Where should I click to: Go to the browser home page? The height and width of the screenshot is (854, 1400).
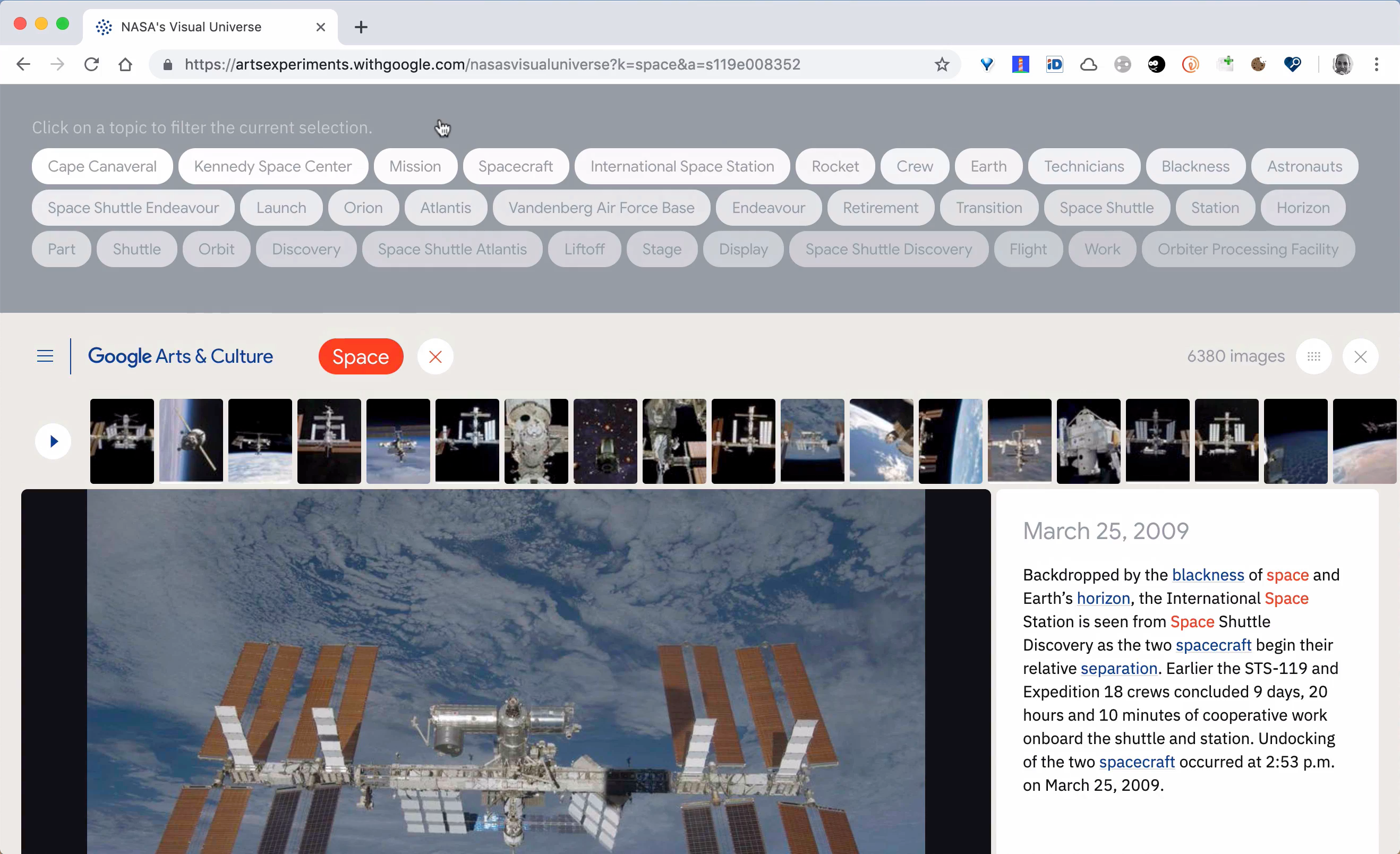125,65
